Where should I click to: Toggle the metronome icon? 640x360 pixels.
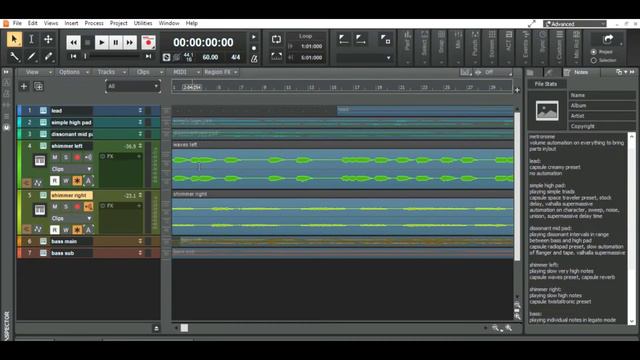tap(254, 59)
